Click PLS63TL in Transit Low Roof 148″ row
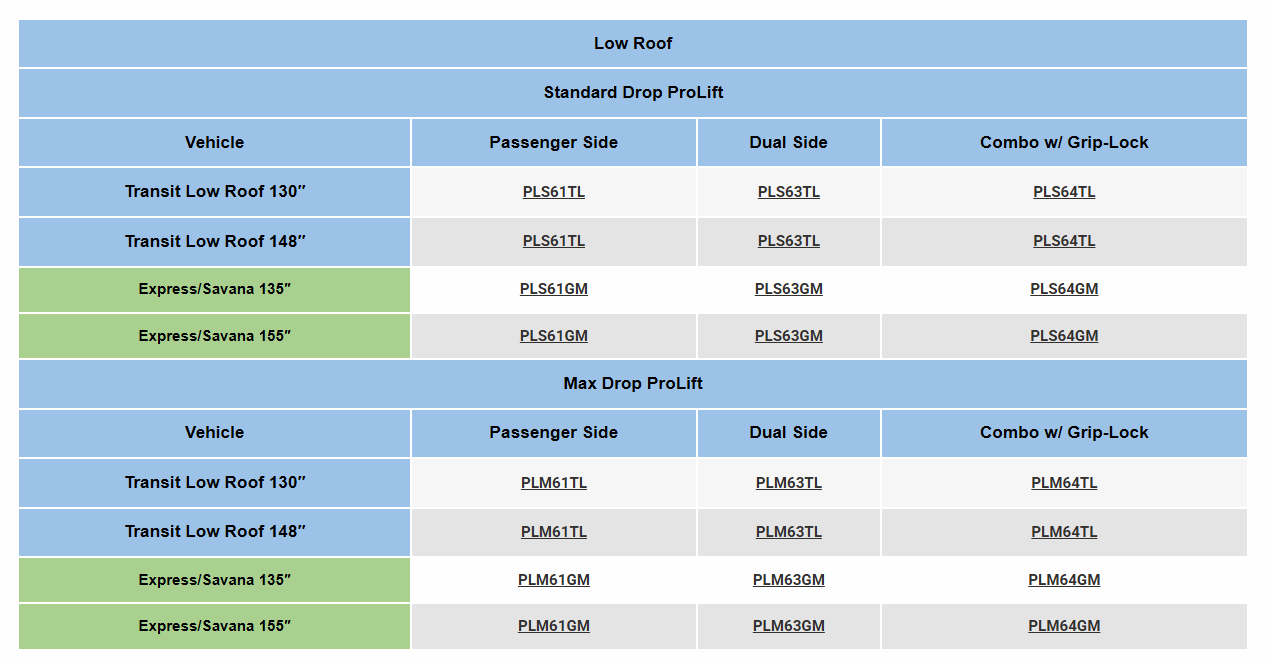 click(x=788, y=241)
